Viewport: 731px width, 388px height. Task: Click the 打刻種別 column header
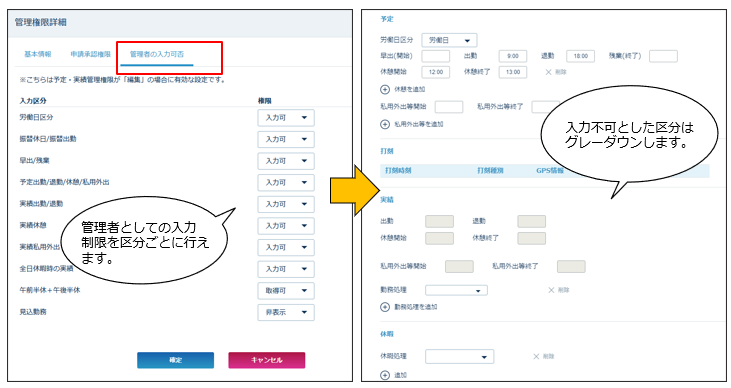point(490,171)
